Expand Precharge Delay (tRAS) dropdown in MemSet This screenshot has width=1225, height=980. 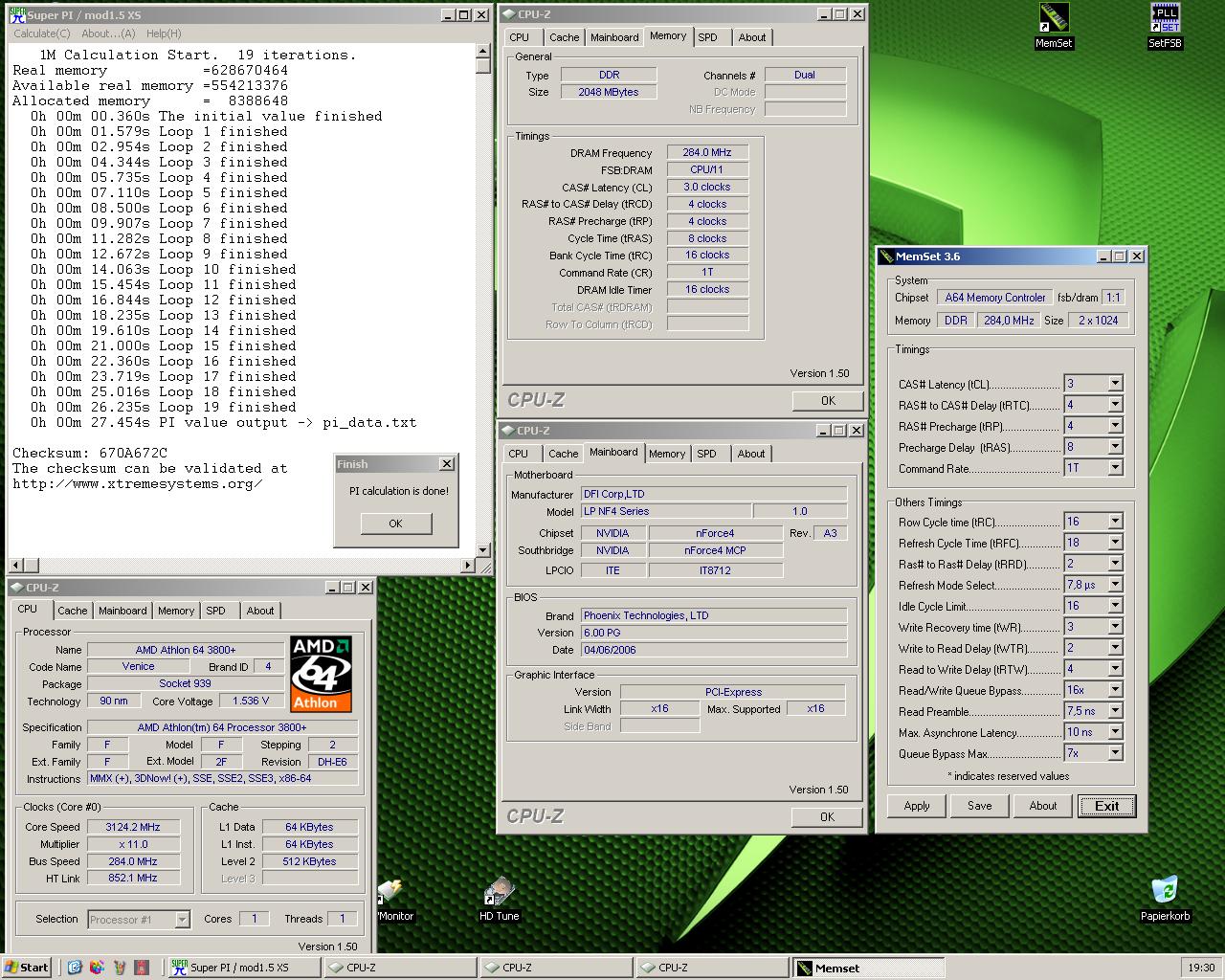click(x=1115, y=447)
